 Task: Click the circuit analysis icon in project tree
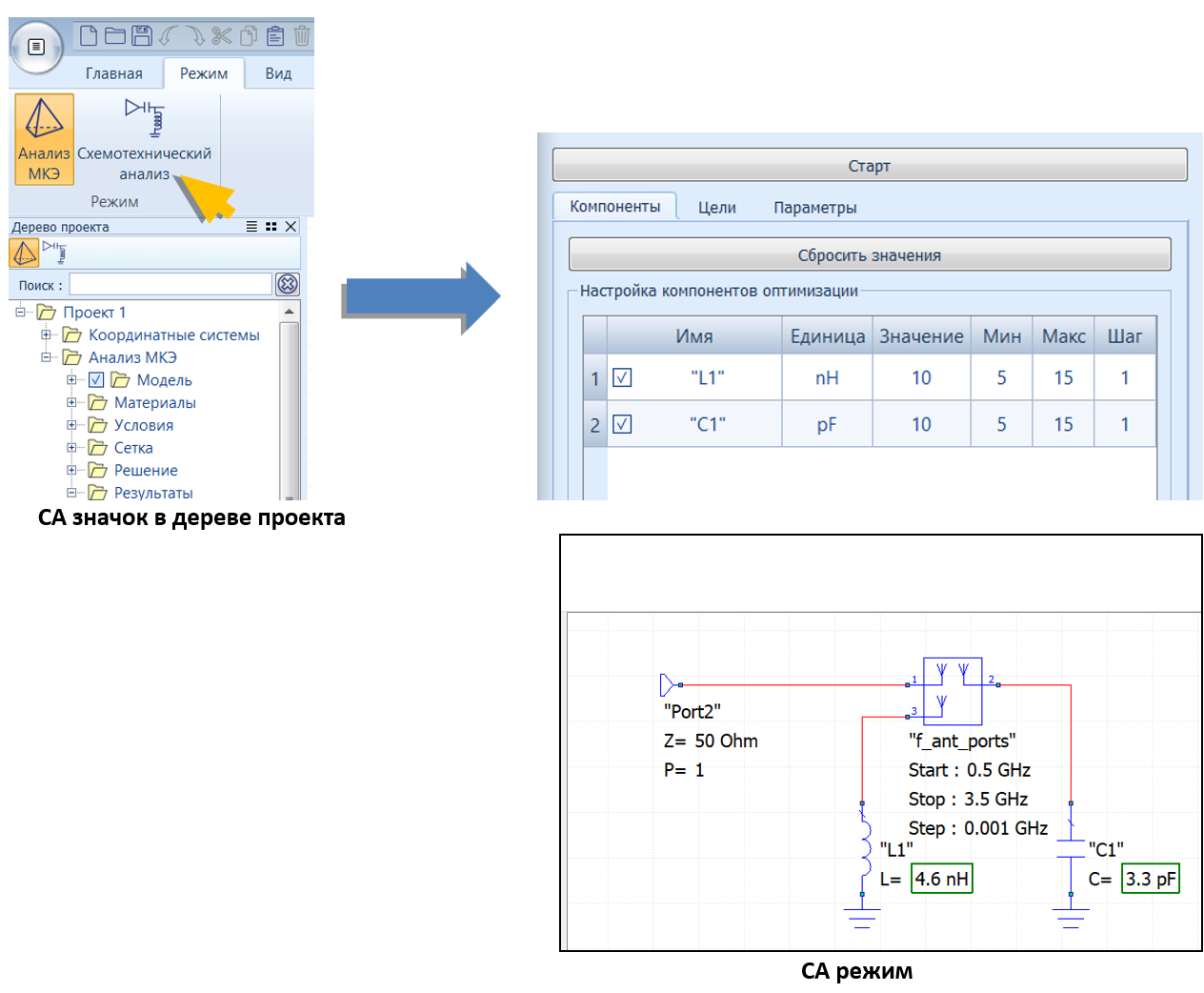tap(56, 253)
